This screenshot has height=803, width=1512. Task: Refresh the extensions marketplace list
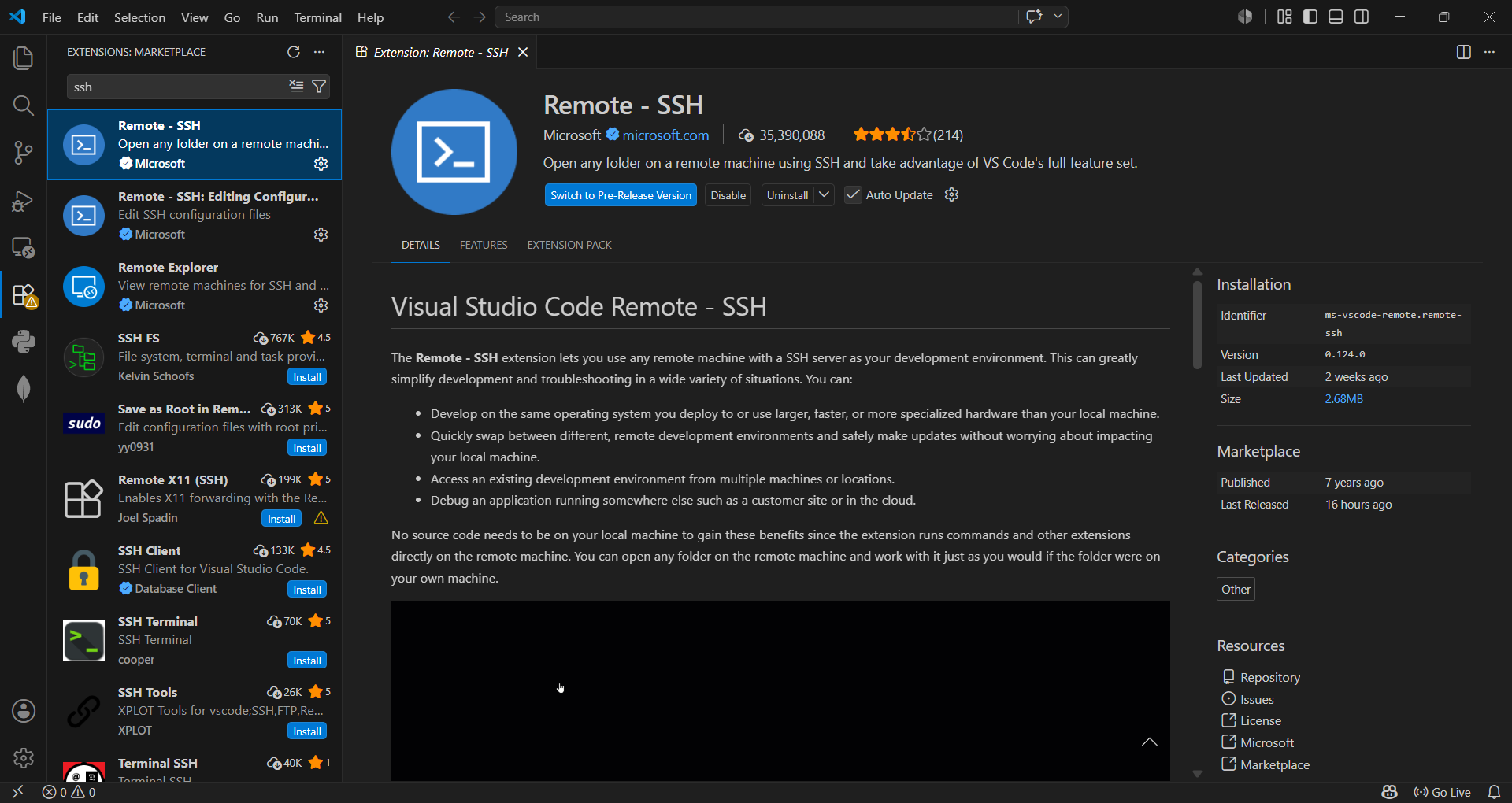(294, 52)
